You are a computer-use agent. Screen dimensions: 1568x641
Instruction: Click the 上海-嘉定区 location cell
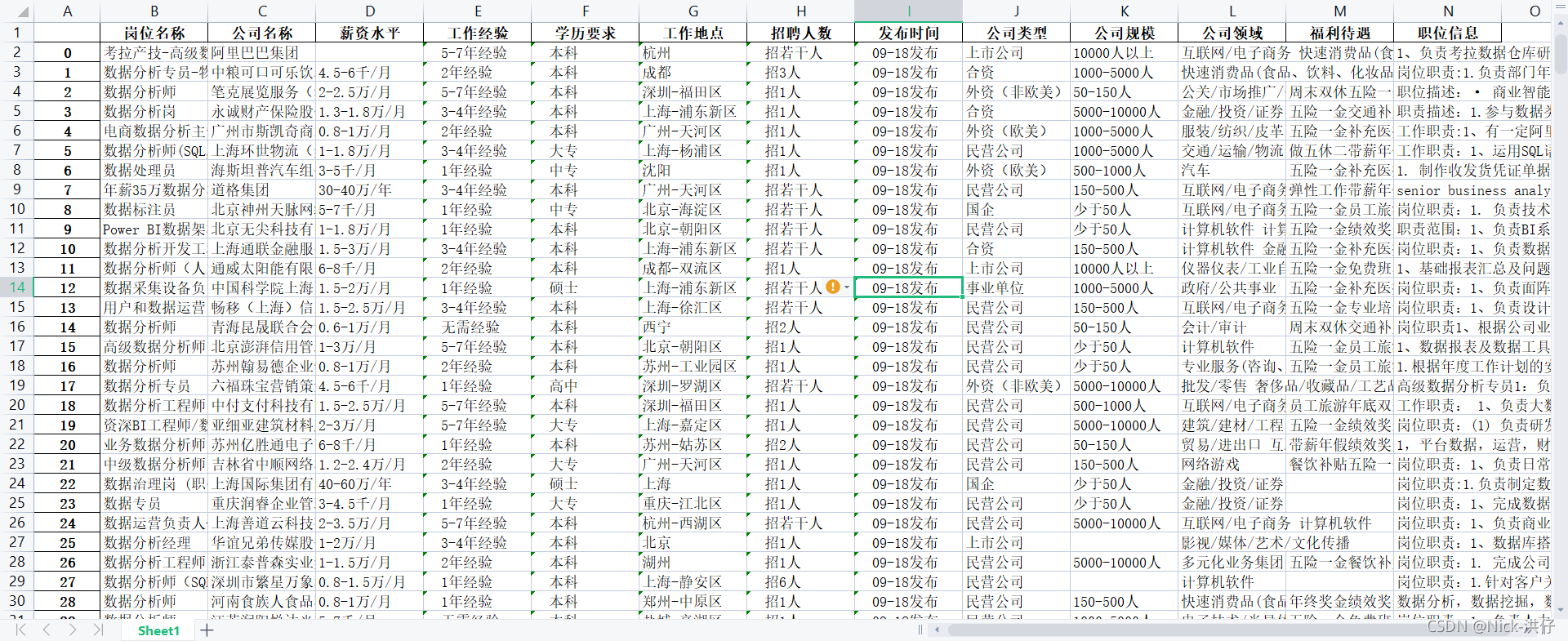point(693,425)
